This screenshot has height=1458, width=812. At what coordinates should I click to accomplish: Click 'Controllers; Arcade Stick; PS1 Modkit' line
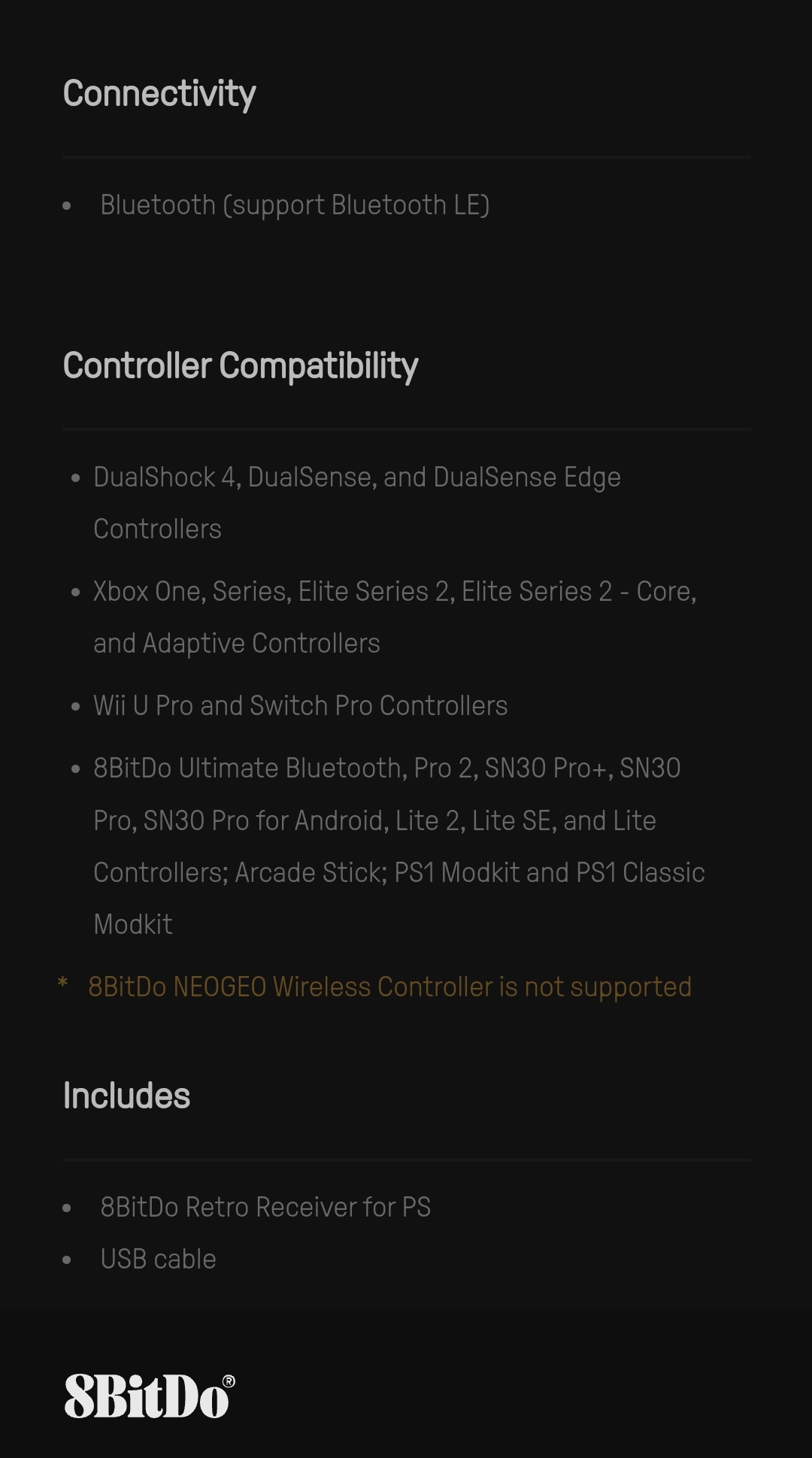click(x=306, y=872)
